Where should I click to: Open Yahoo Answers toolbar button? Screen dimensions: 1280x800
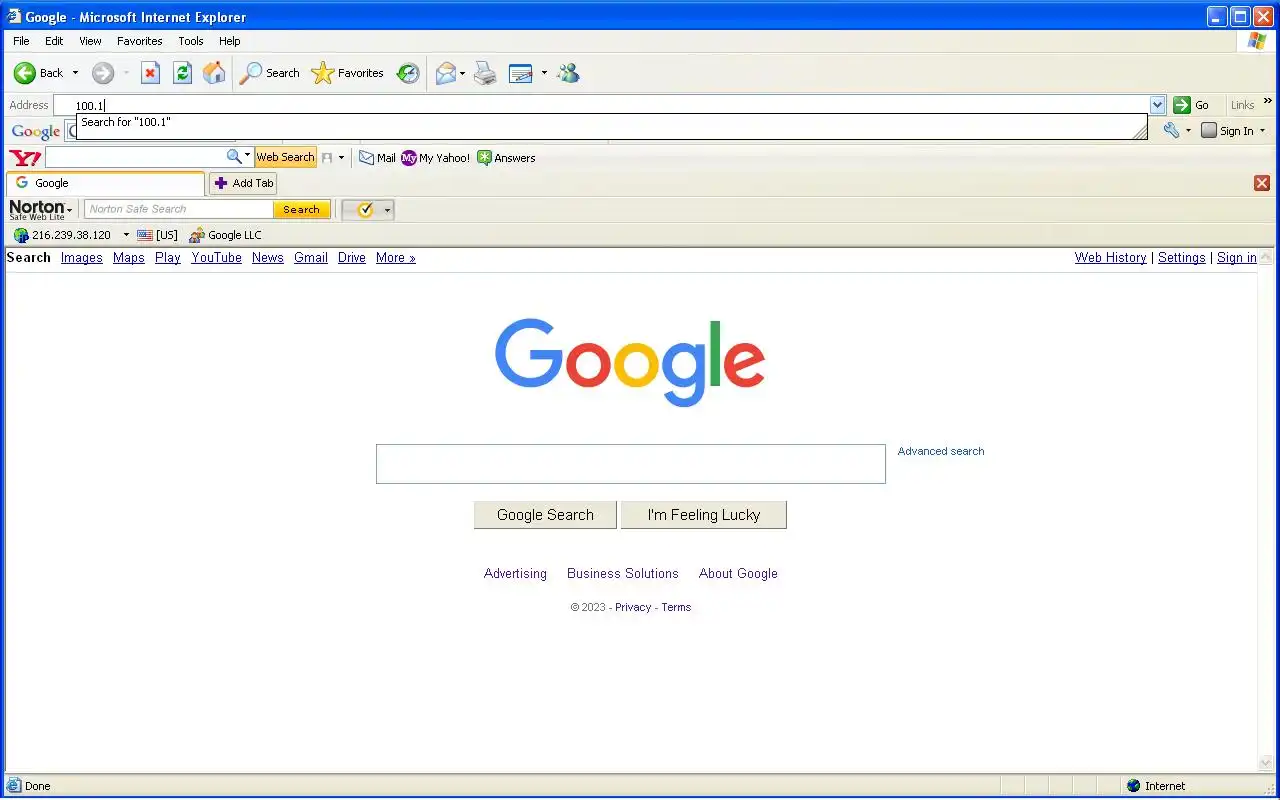(x=506, y=158)
